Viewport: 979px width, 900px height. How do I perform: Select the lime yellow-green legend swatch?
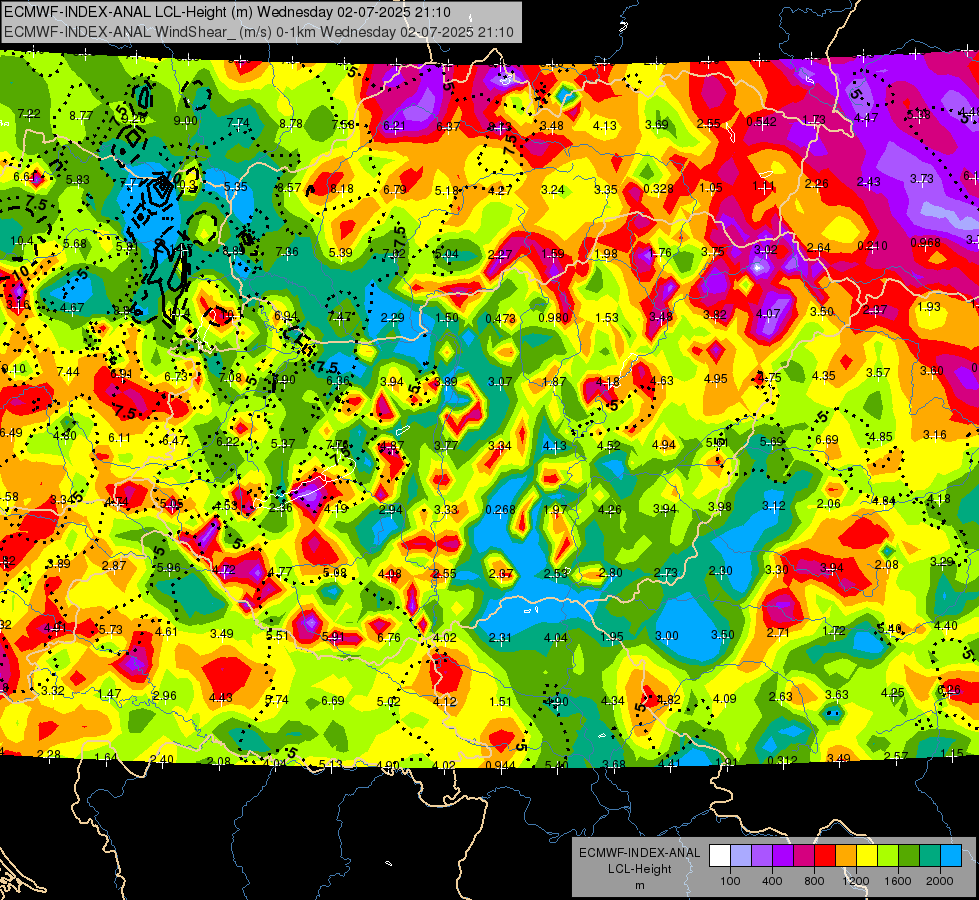coord(888,856)
